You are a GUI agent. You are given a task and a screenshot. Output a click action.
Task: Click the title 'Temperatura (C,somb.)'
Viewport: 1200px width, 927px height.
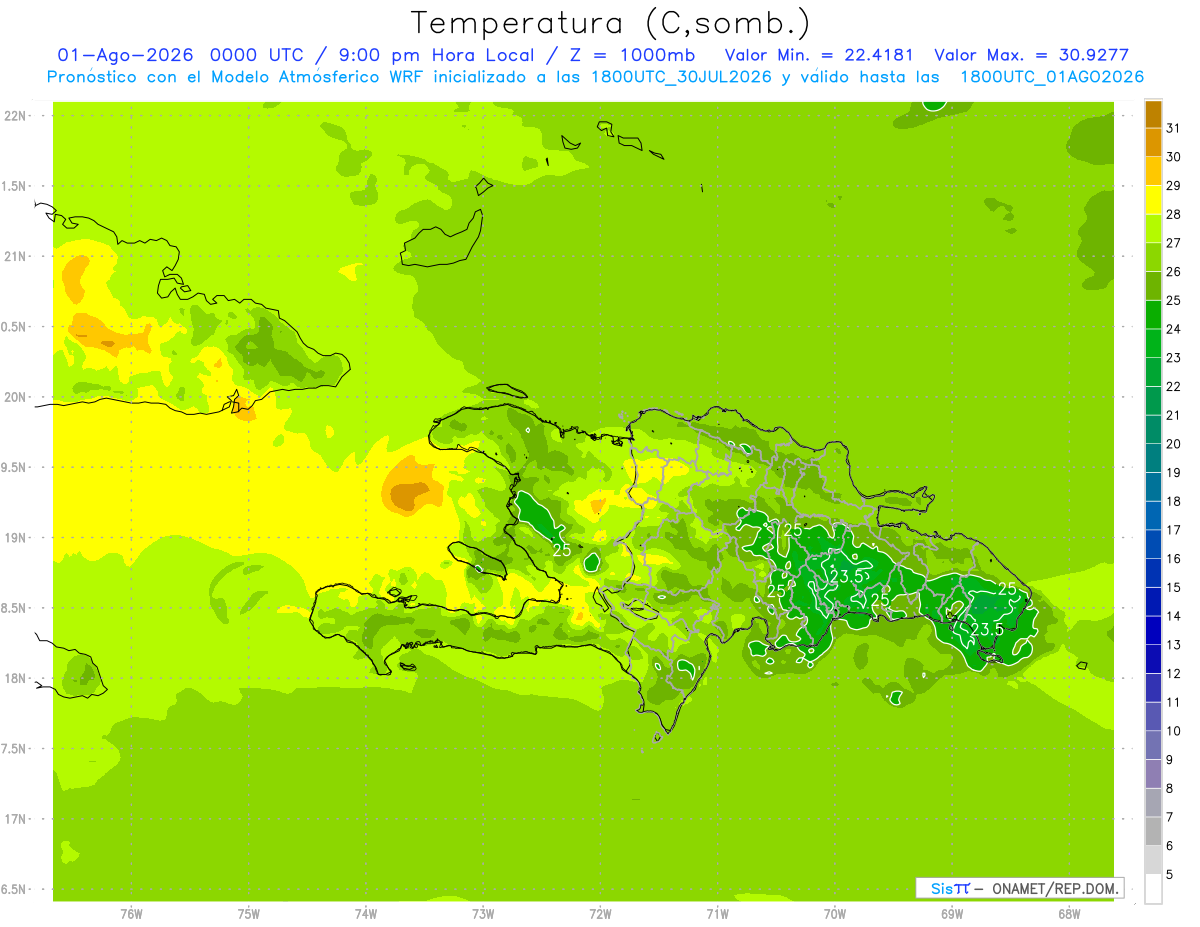click(611, 23)
